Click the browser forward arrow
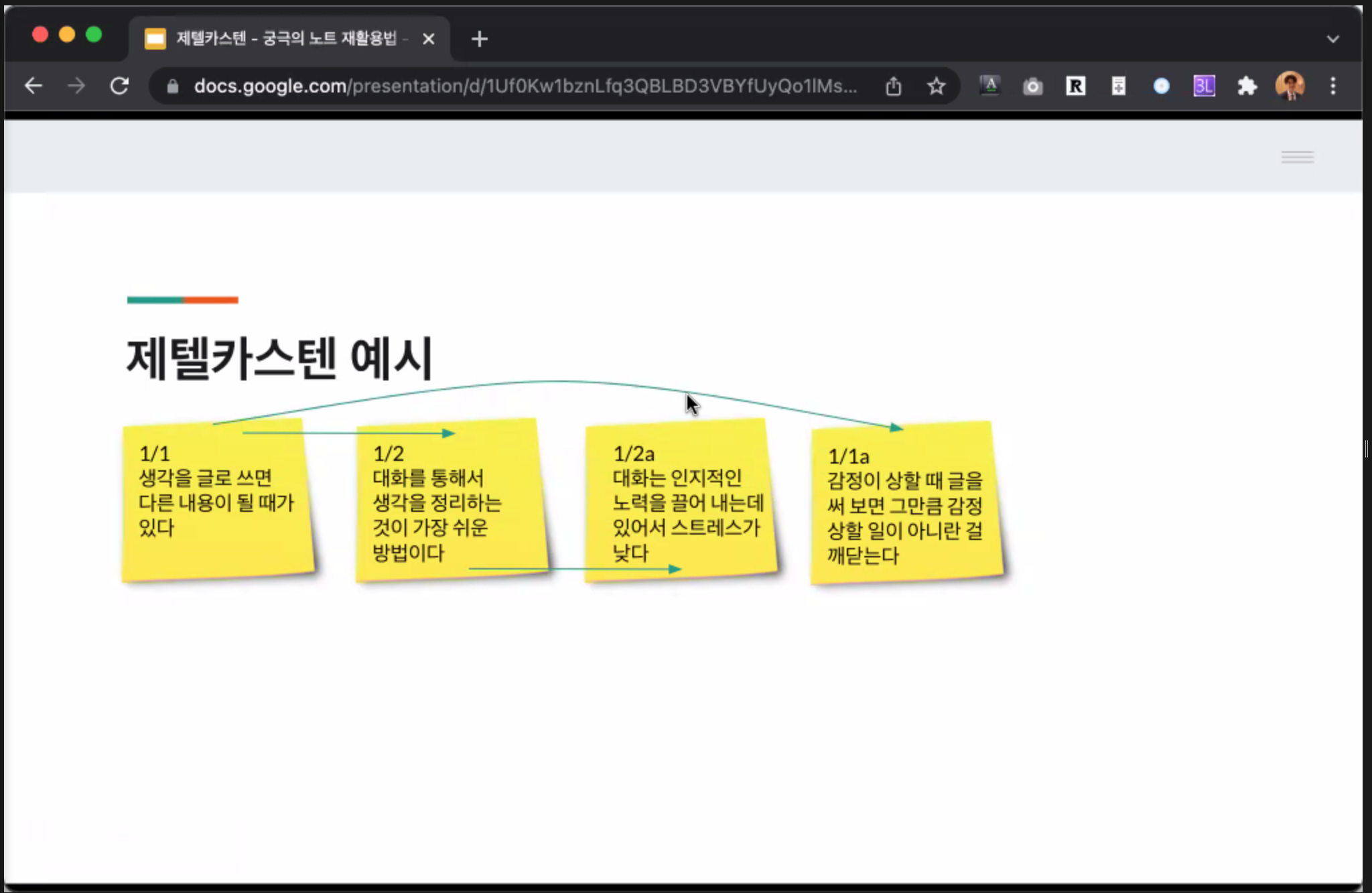 coord(76,86)
